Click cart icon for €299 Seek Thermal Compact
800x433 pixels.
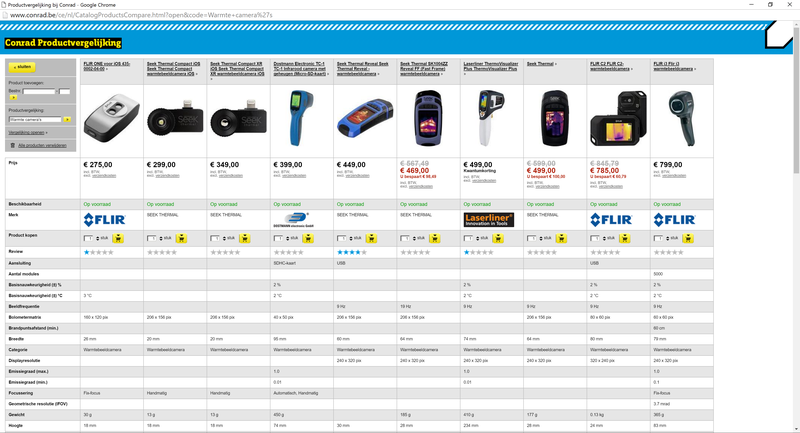pyautogui.click(x=181, y=239)
